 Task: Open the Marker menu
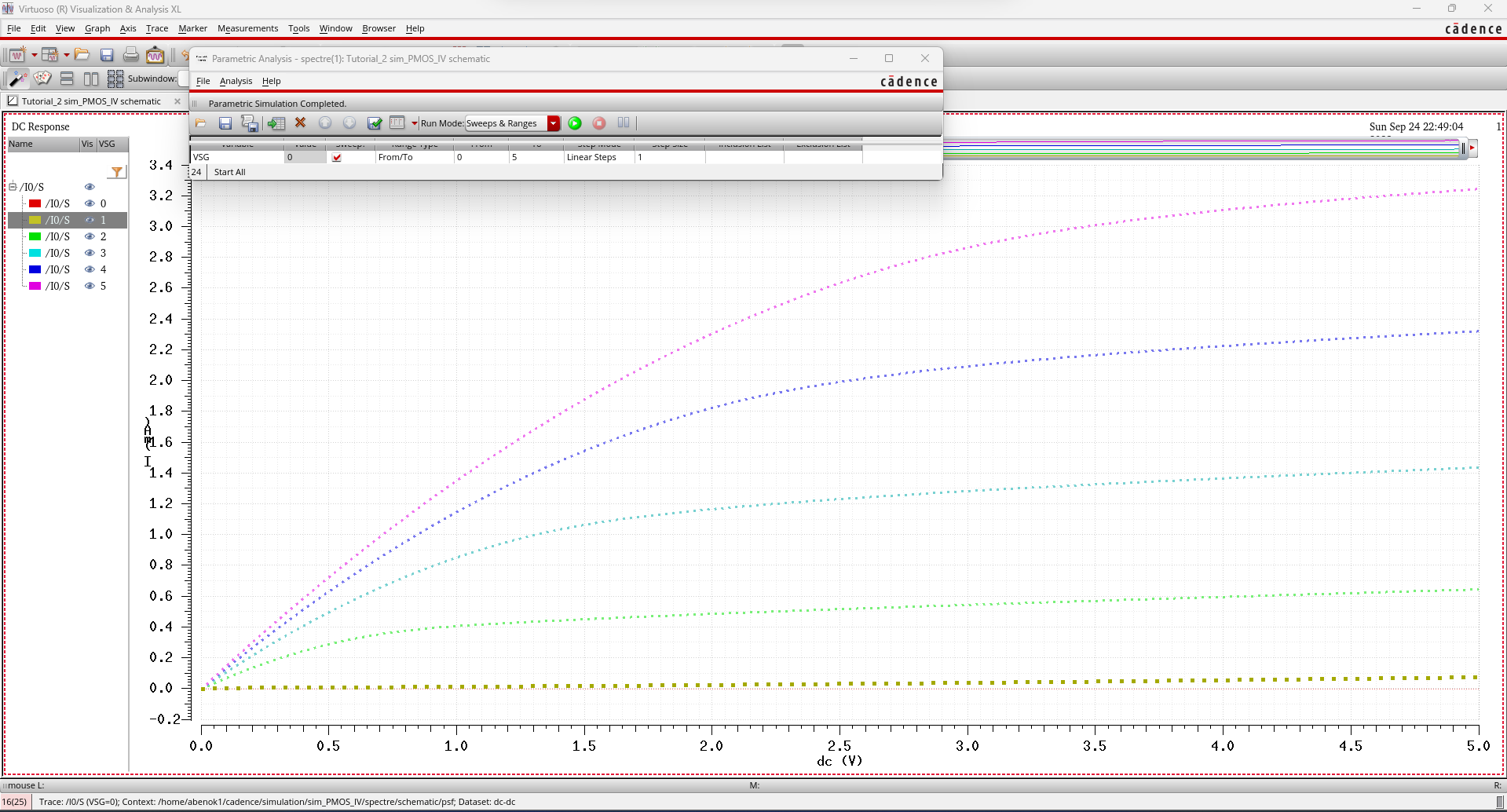[x=192, y=28]
